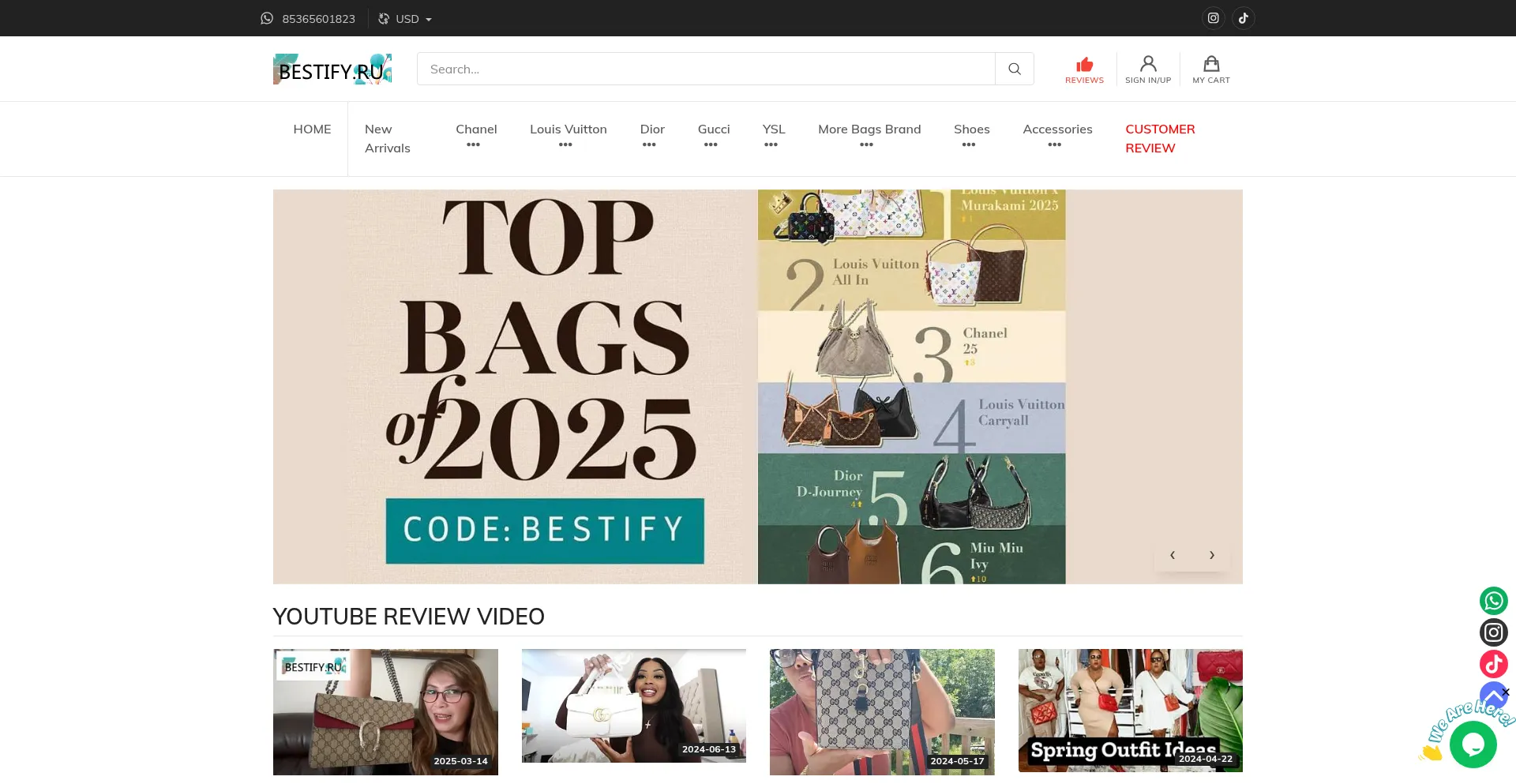The image size is (1516, 784).
Task: Open CUSTOMER REVIEW menu link
Action: coord(1160,139)
